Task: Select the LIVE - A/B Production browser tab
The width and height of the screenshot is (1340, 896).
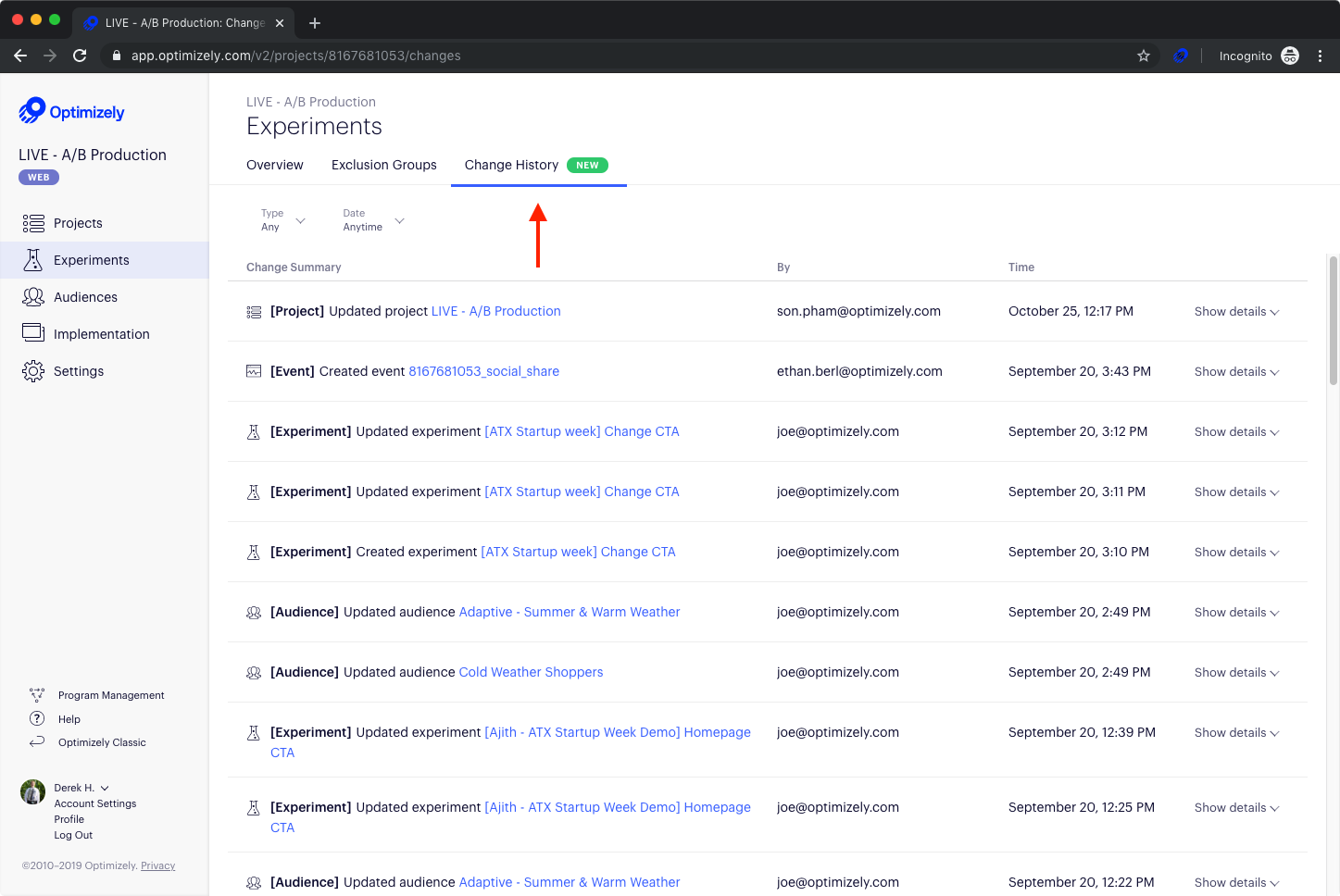Action: (183, 23)
